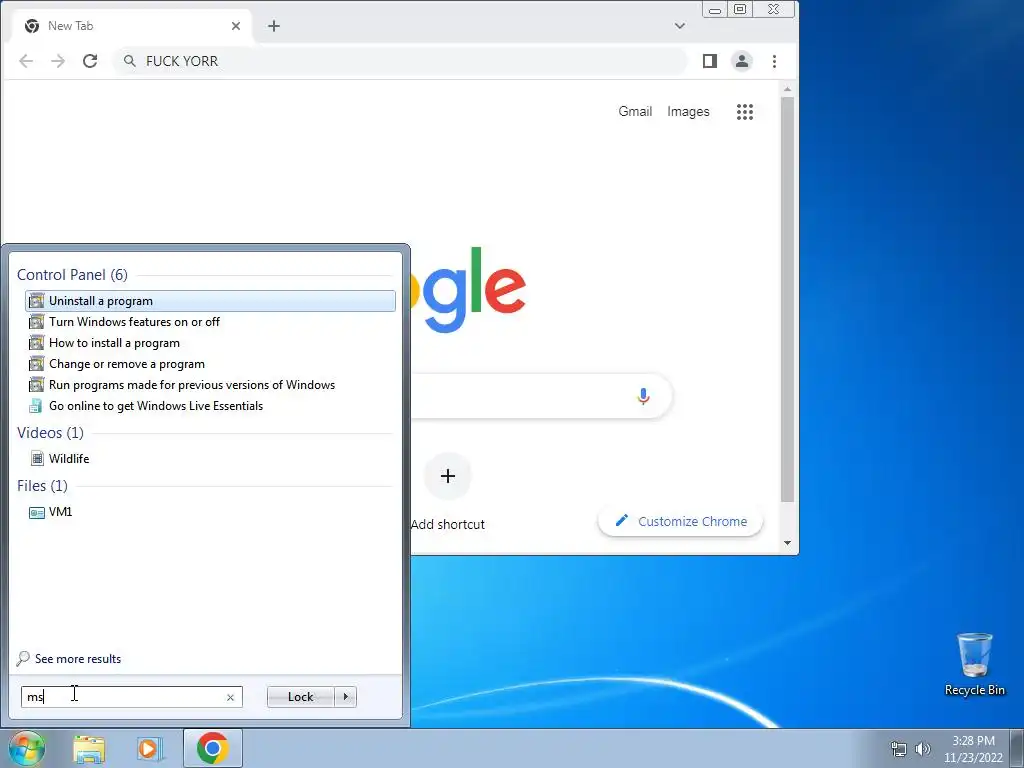1024x768 pixels.
Task: Expand shutdown options arrow next to Lock
Action: tap(345, 697)
